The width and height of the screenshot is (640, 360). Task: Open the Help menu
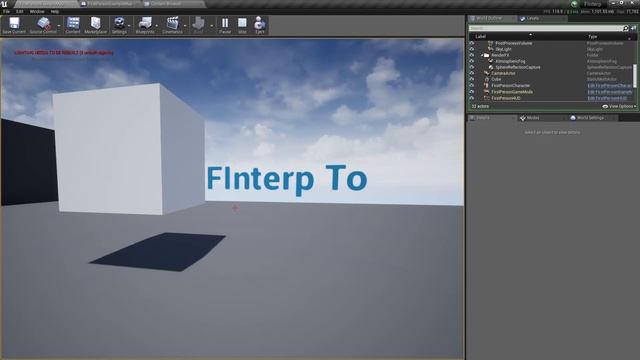click(55, 11)
